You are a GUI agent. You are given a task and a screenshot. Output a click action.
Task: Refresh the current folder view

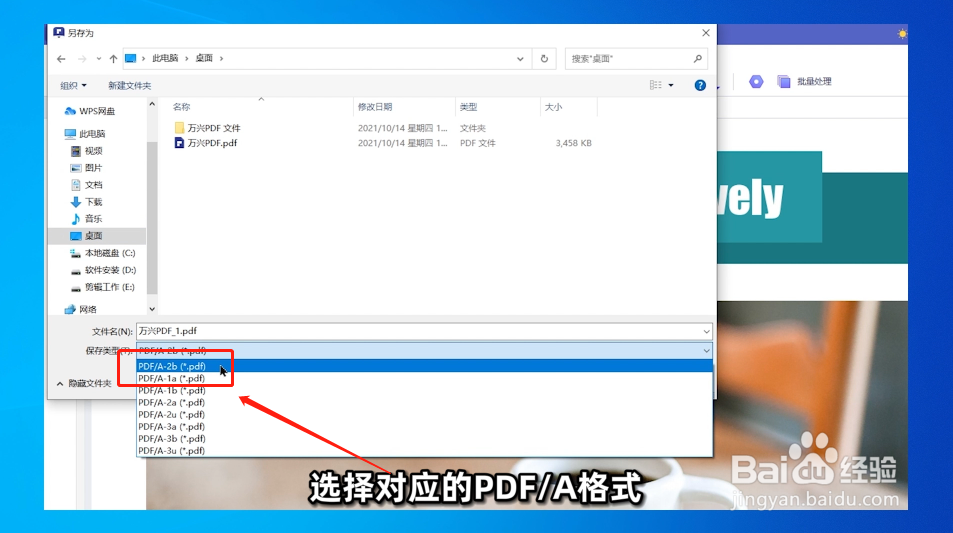544,59
